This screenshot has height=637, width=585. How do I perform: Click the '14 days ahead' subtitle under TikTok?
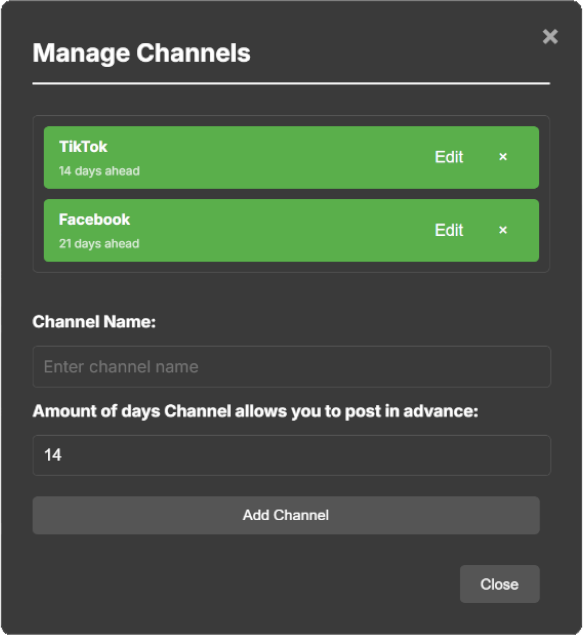tap(99, 171)
